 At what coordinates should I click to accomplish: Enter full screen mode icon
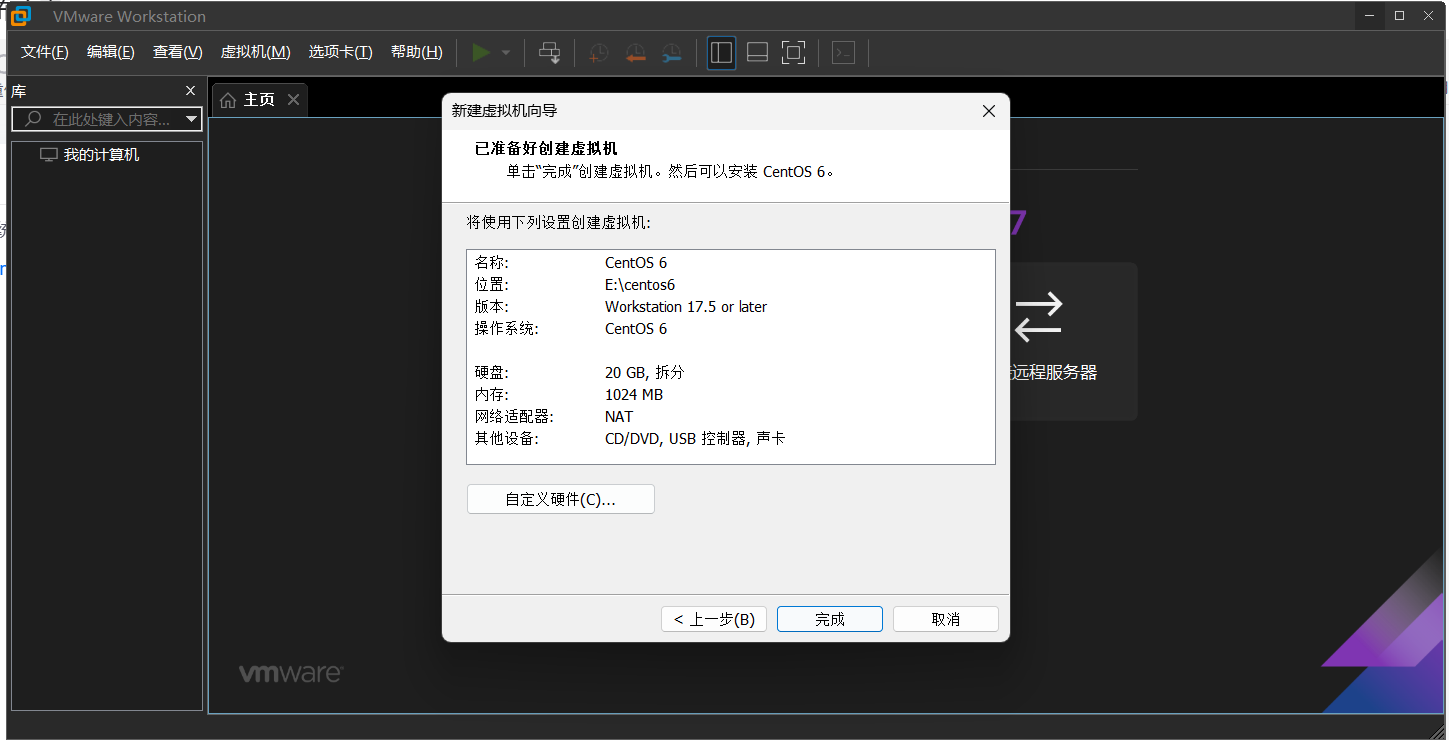pos(793,52)
